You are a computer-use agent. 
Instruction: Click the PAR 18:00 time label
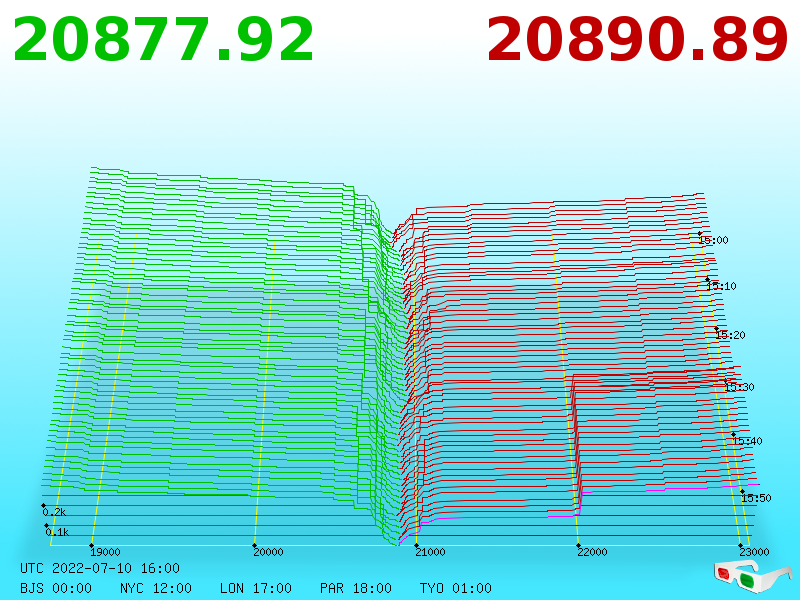click(356, 588)
